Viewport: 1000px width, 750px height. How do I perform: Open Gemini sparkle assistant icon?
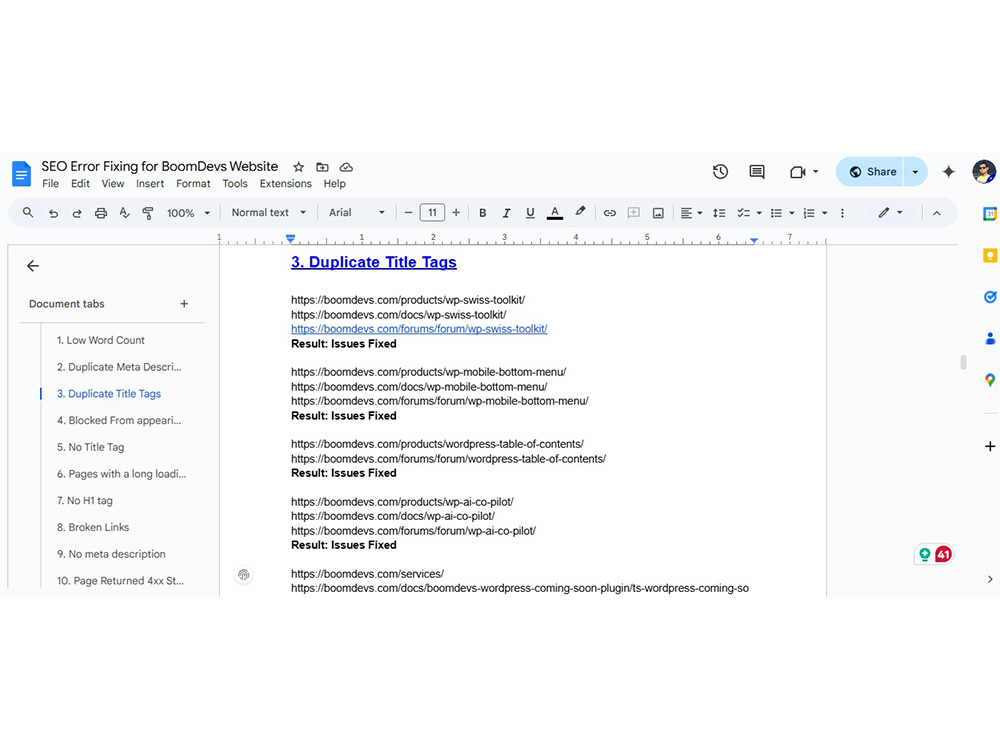pos(948,172)
